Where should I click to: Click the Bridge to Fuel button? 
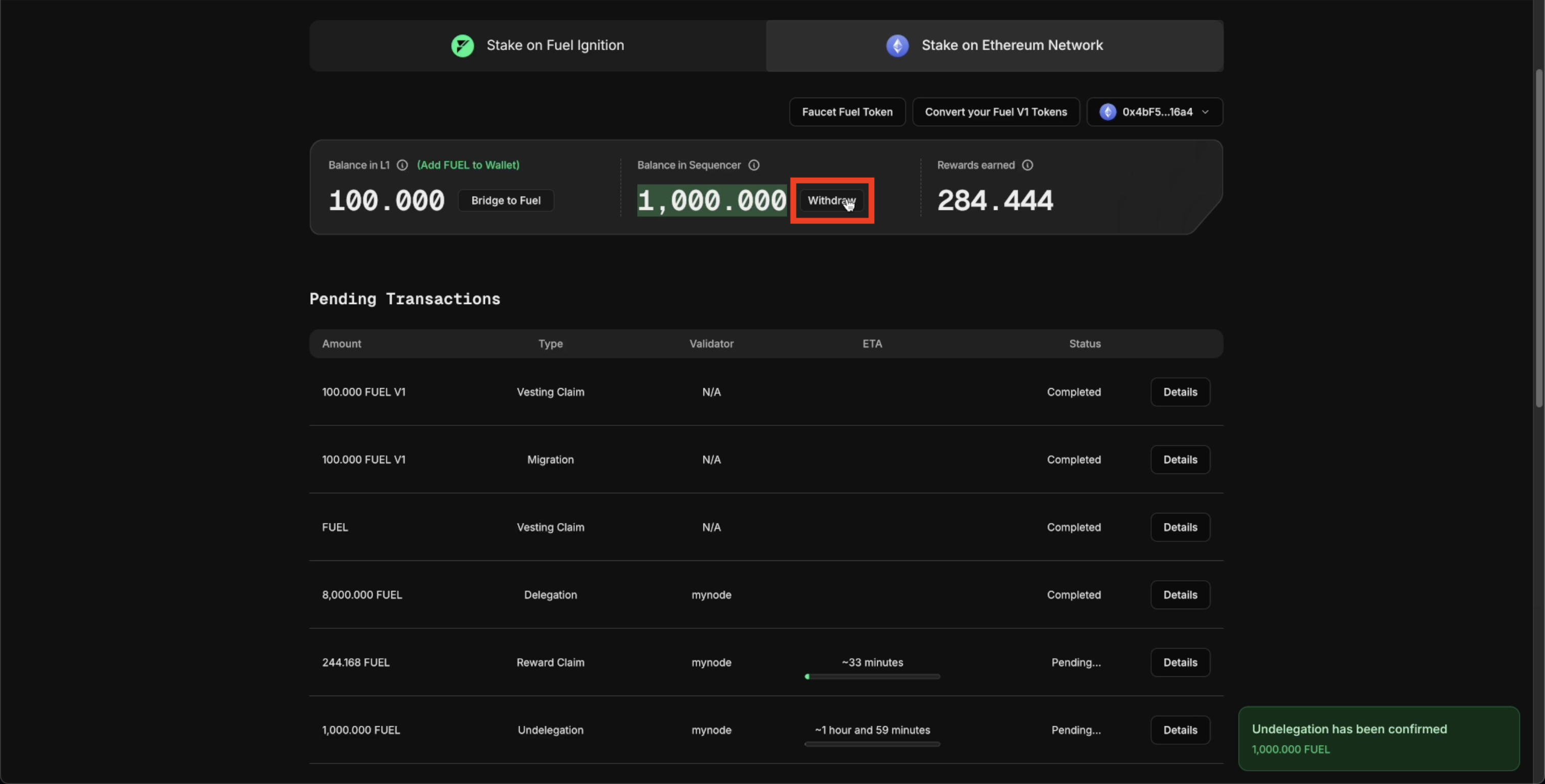pos(506,200)
